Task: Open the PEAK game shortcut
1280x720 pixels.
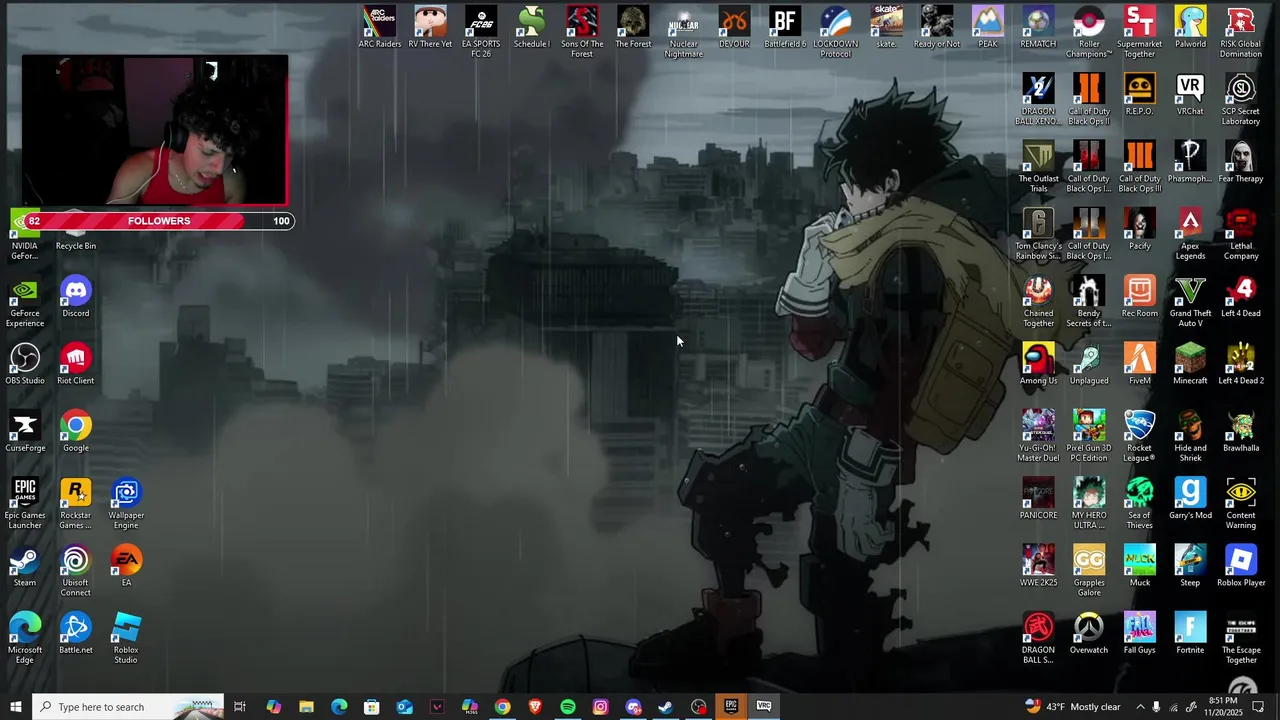Action: 988,28
